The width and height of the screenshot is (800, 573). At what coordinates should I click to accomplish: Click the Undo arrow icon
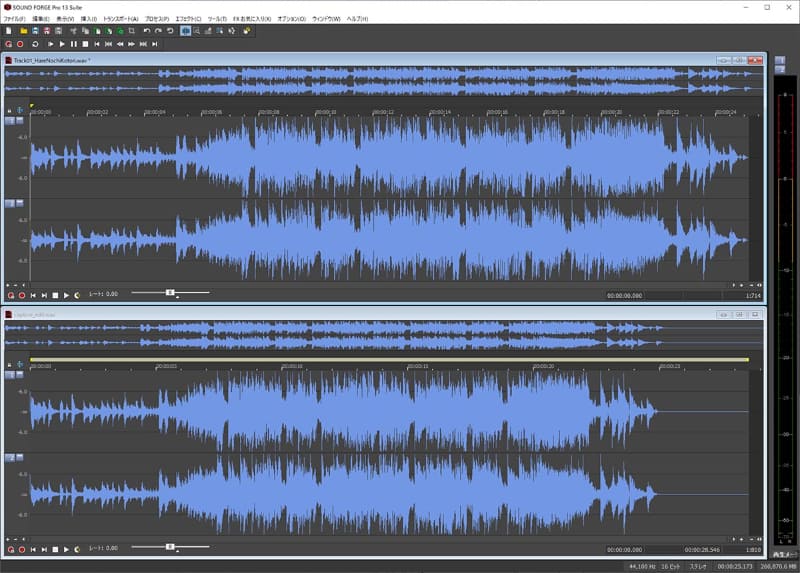(x=147, y=31)
